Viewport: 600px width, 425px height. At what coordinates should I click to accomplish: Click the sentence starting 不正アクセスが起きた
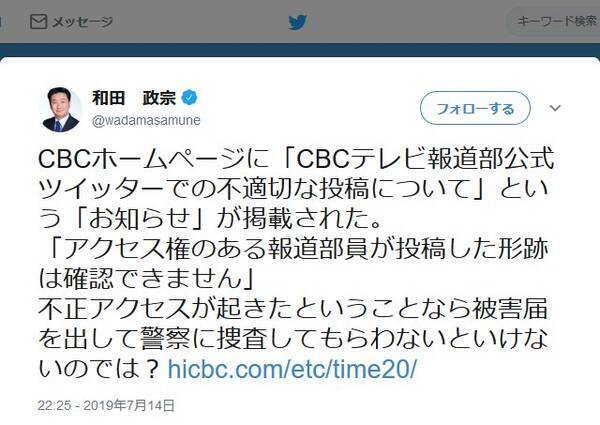click(295, 339)
